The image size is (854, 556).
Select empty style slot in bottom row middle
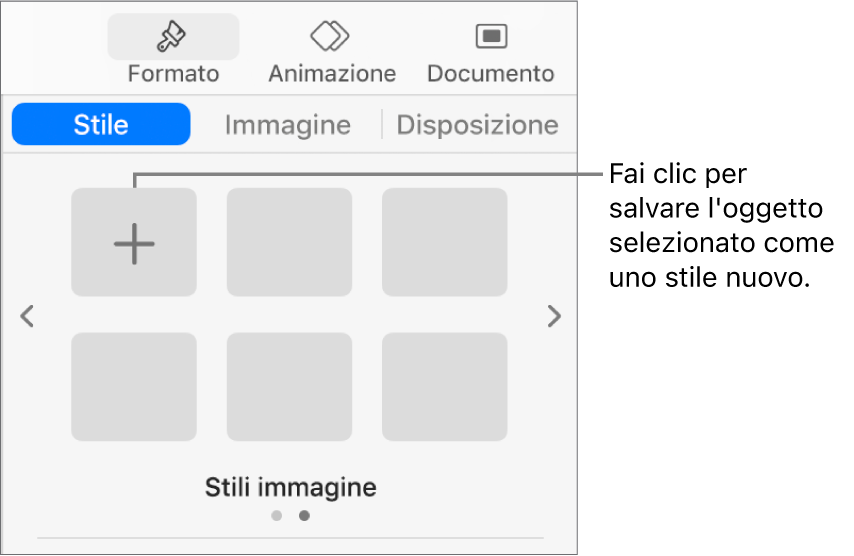[x=289, y=387]
